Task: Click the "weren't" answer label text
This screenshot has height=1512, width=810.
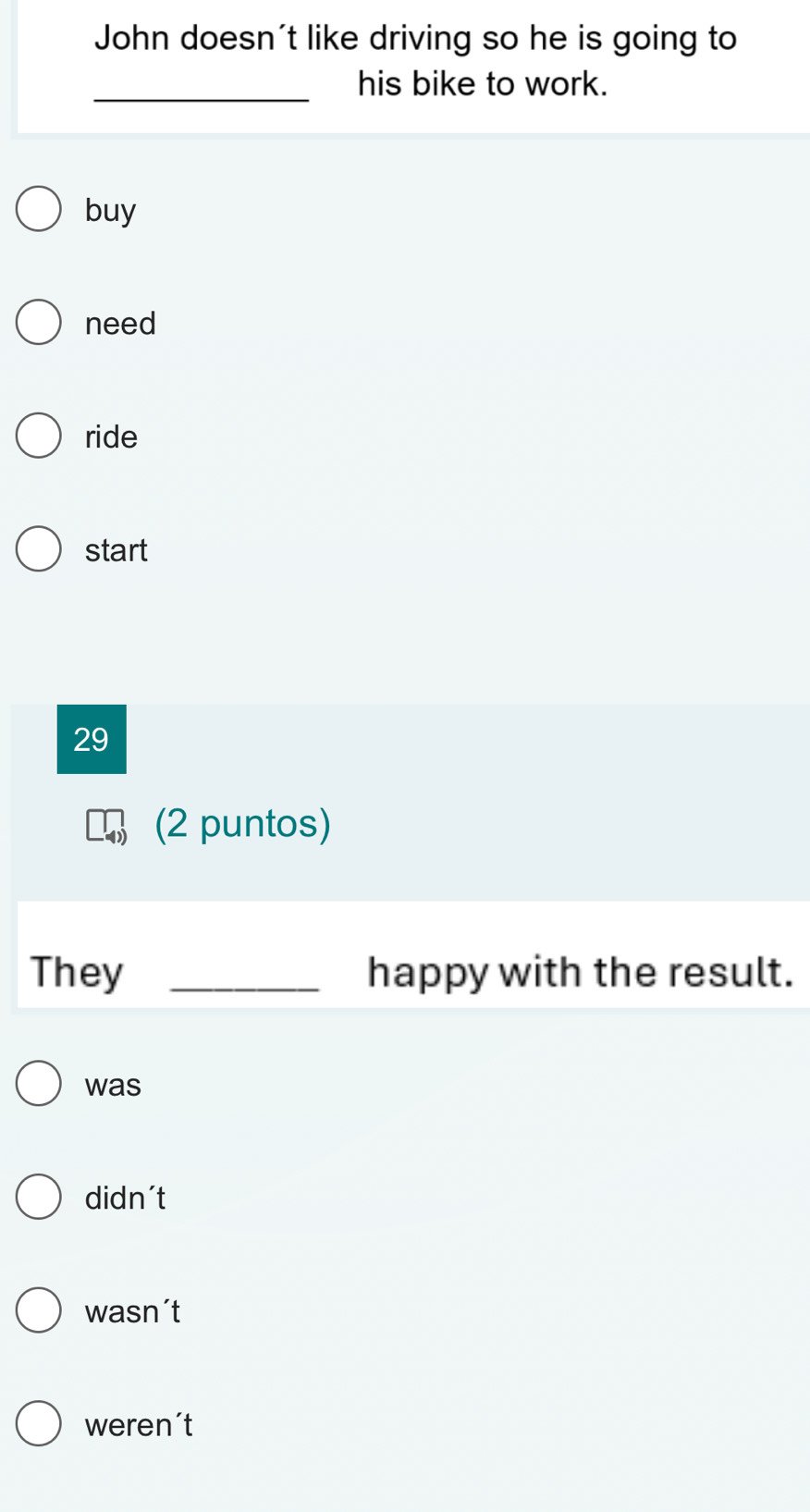Action: [139, 1425]
